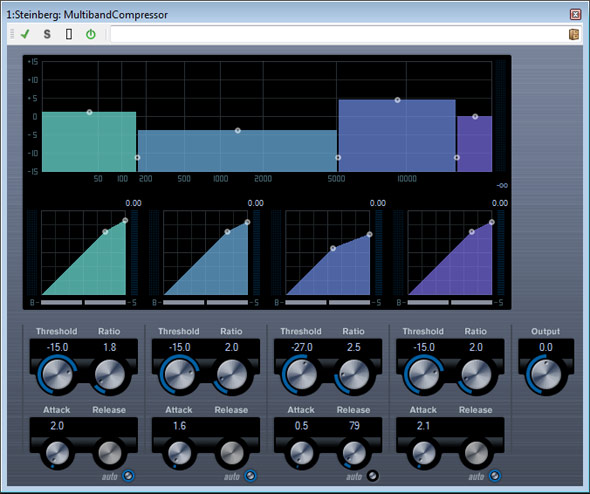590x494 pixels.
Task: Open the preset browser book icon
Action: click(574, 34)
